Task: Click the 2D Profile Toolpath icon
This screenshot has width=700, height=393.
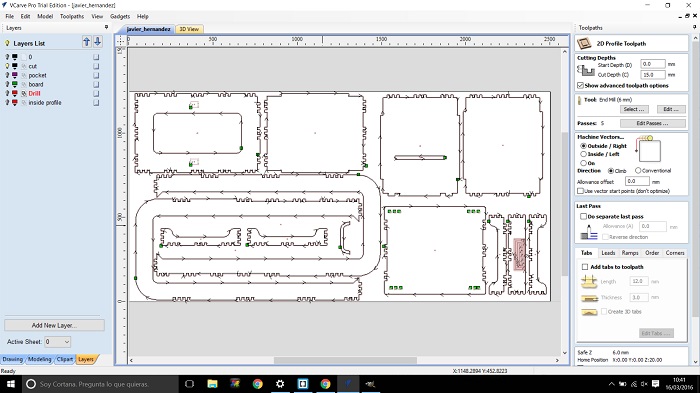Action: click(584, 43)
